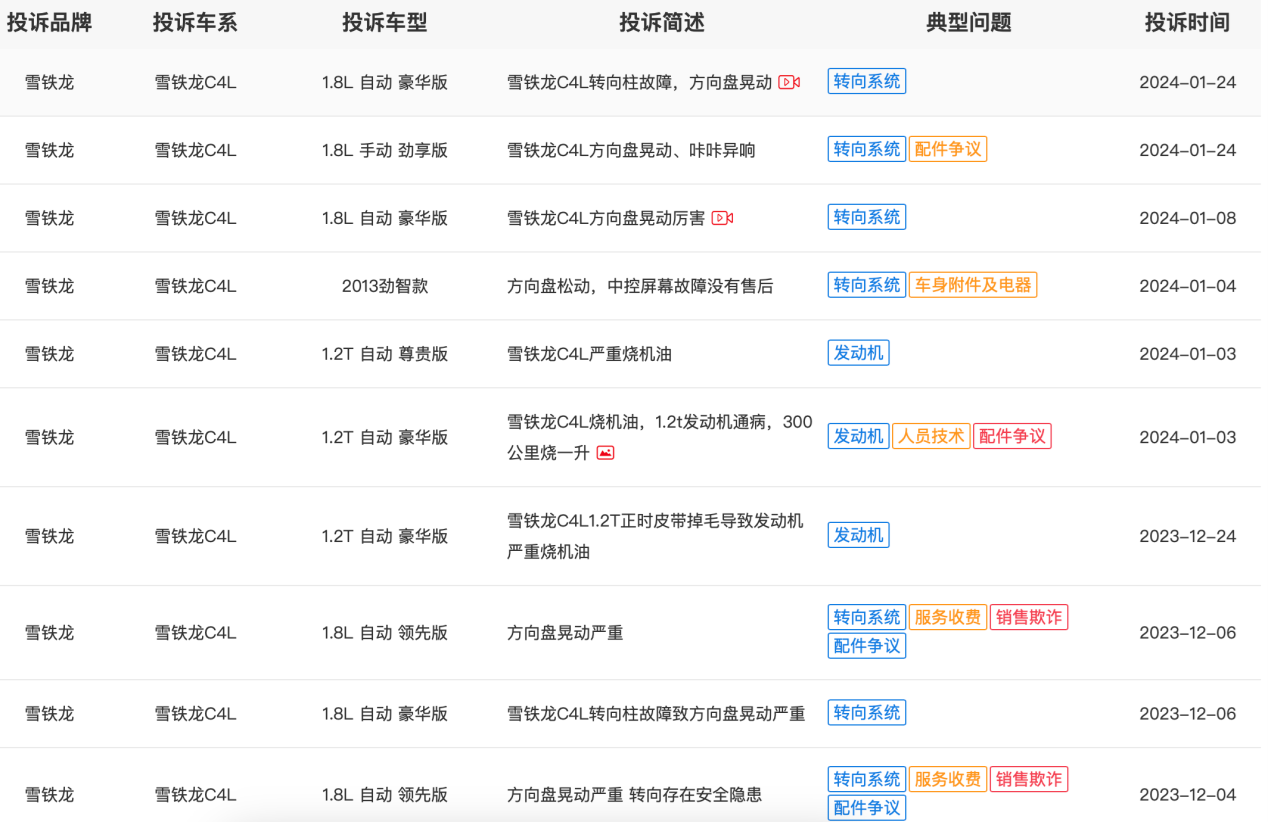This screenshot has height=822, width=1268.
Task: Select the 车身附件及电器 tag
Action: 973,285
